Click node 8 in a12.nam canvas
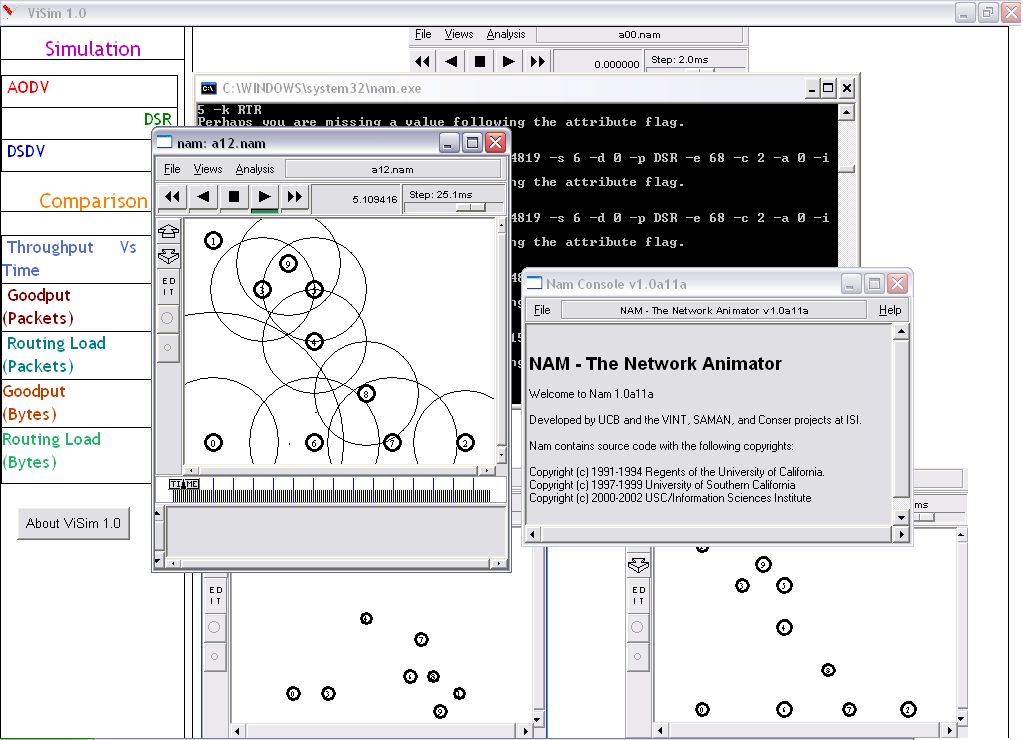The width and height of the screenshot is (1023, 740). coord(366,393)
